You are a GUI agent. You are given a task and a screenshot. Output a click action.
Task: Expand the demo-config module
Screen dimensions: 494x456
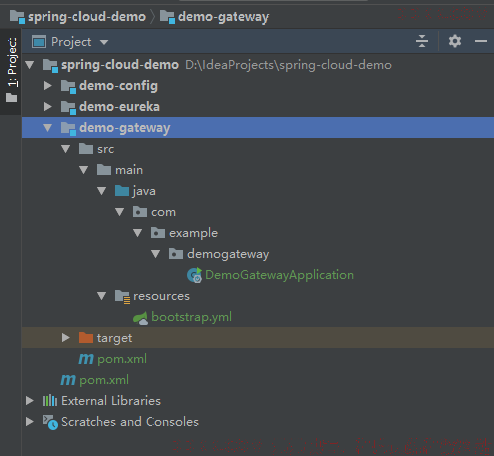(x=48, y=86)
